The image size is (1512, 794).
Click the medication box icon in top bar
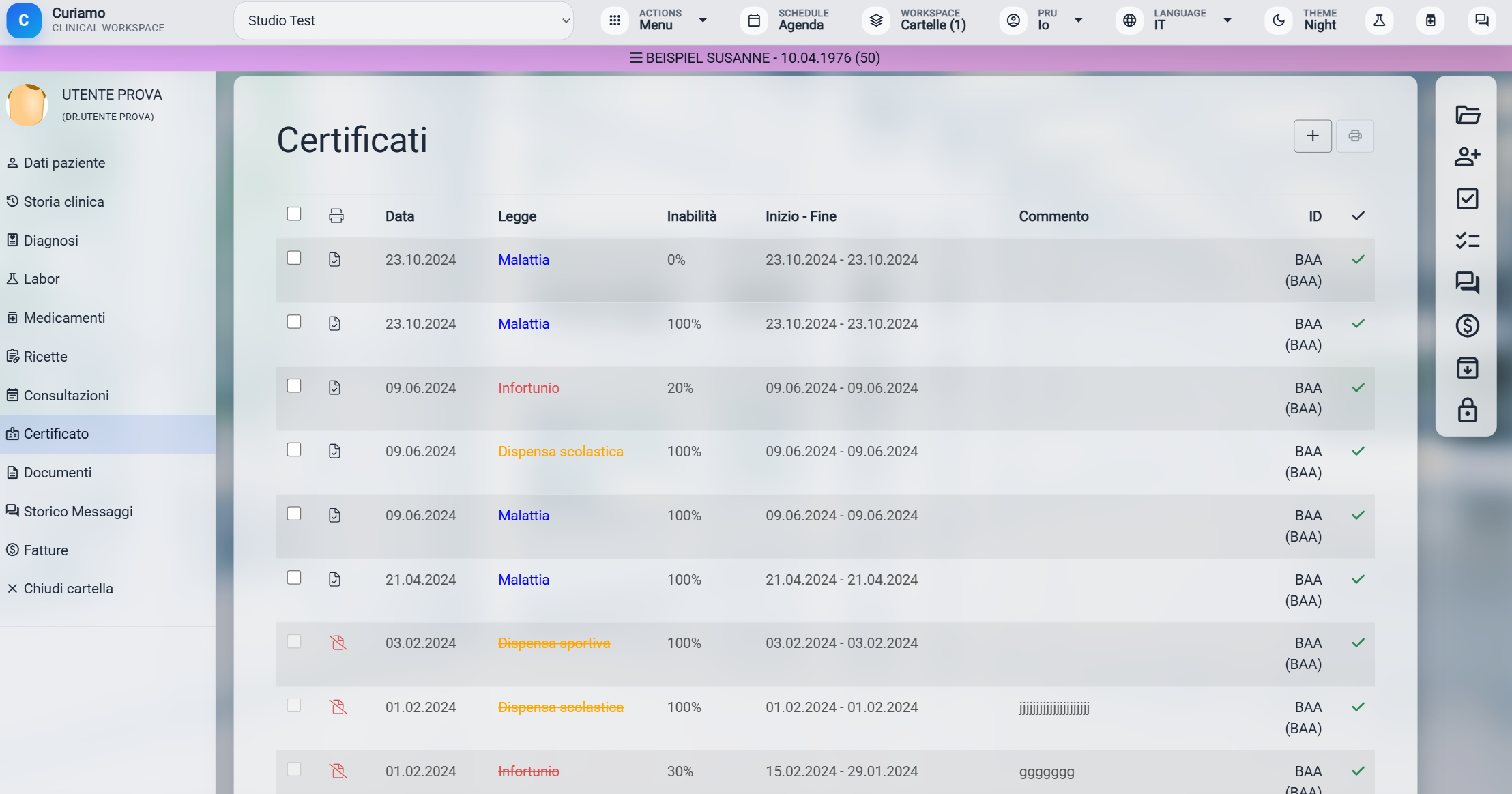tap(1430, 20)
